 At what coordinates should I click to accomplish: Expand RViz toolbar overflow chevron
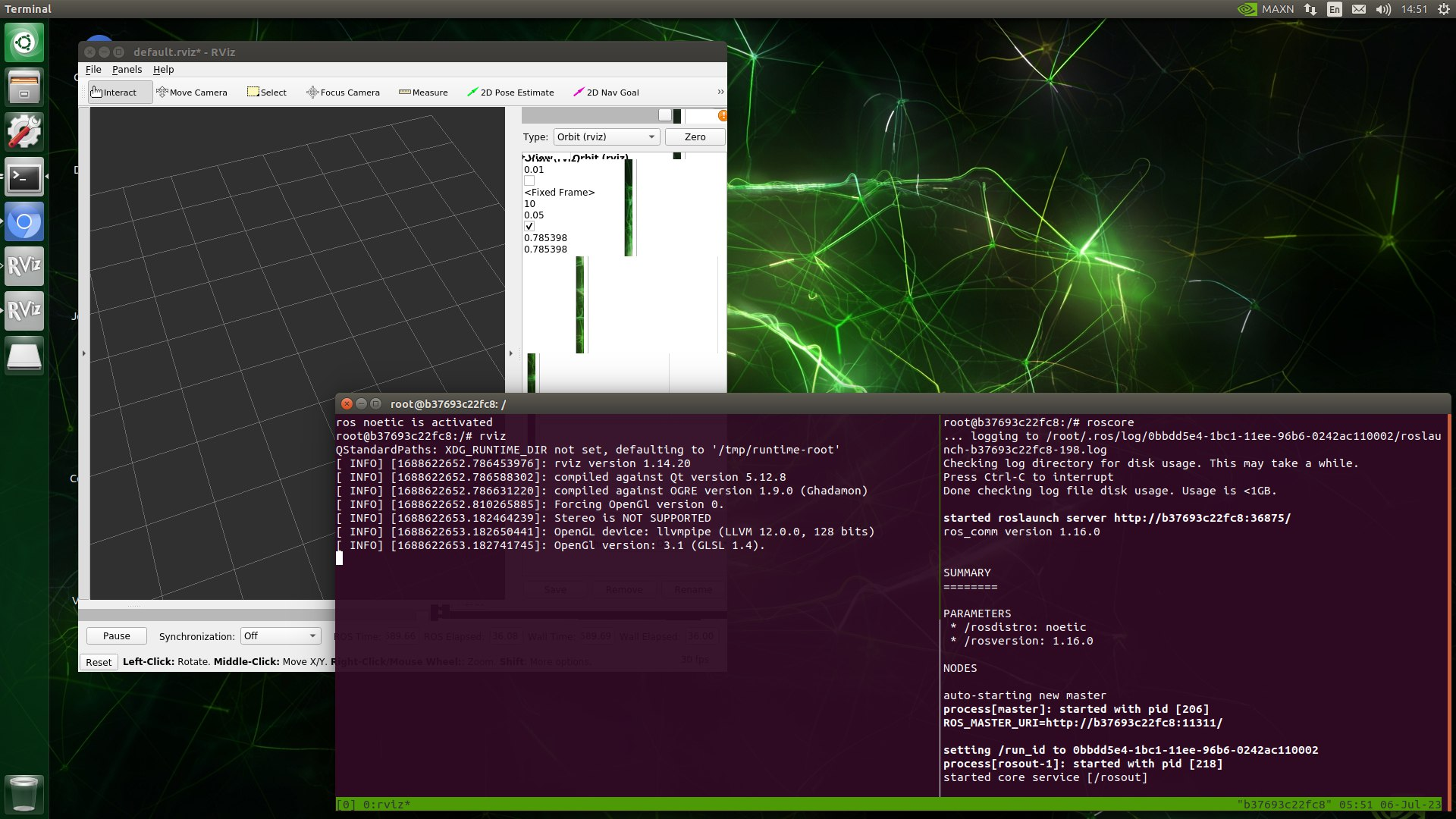pyautogui.click(x=720, y=93)
